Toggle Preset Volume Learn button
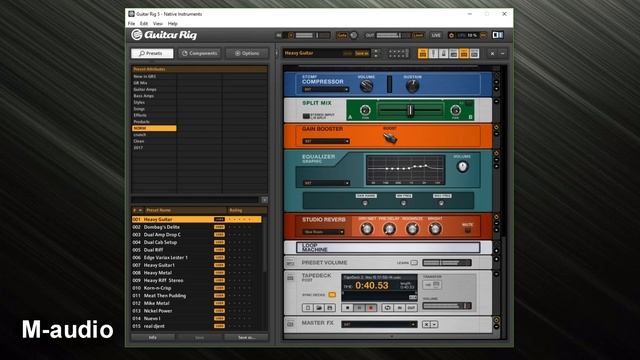The image size is (640, 360). pyautogui.click(x=414, y=263)
